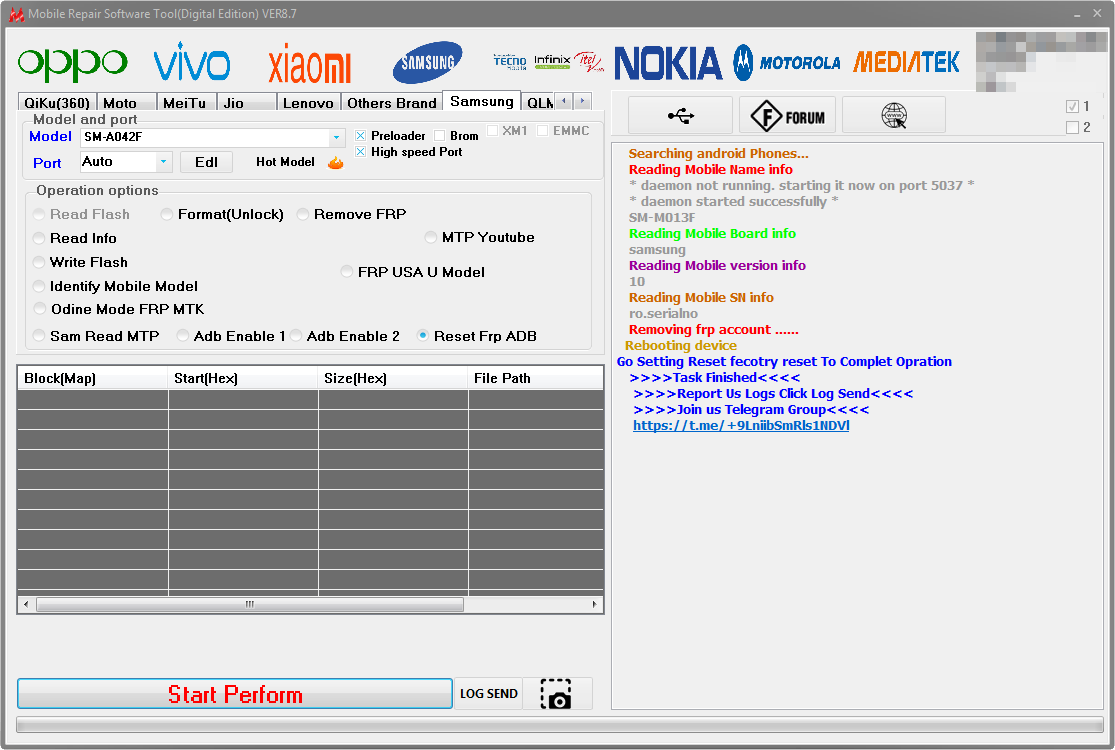
Task: Toggle the Preloader checkbox
Action: (360, 136)
